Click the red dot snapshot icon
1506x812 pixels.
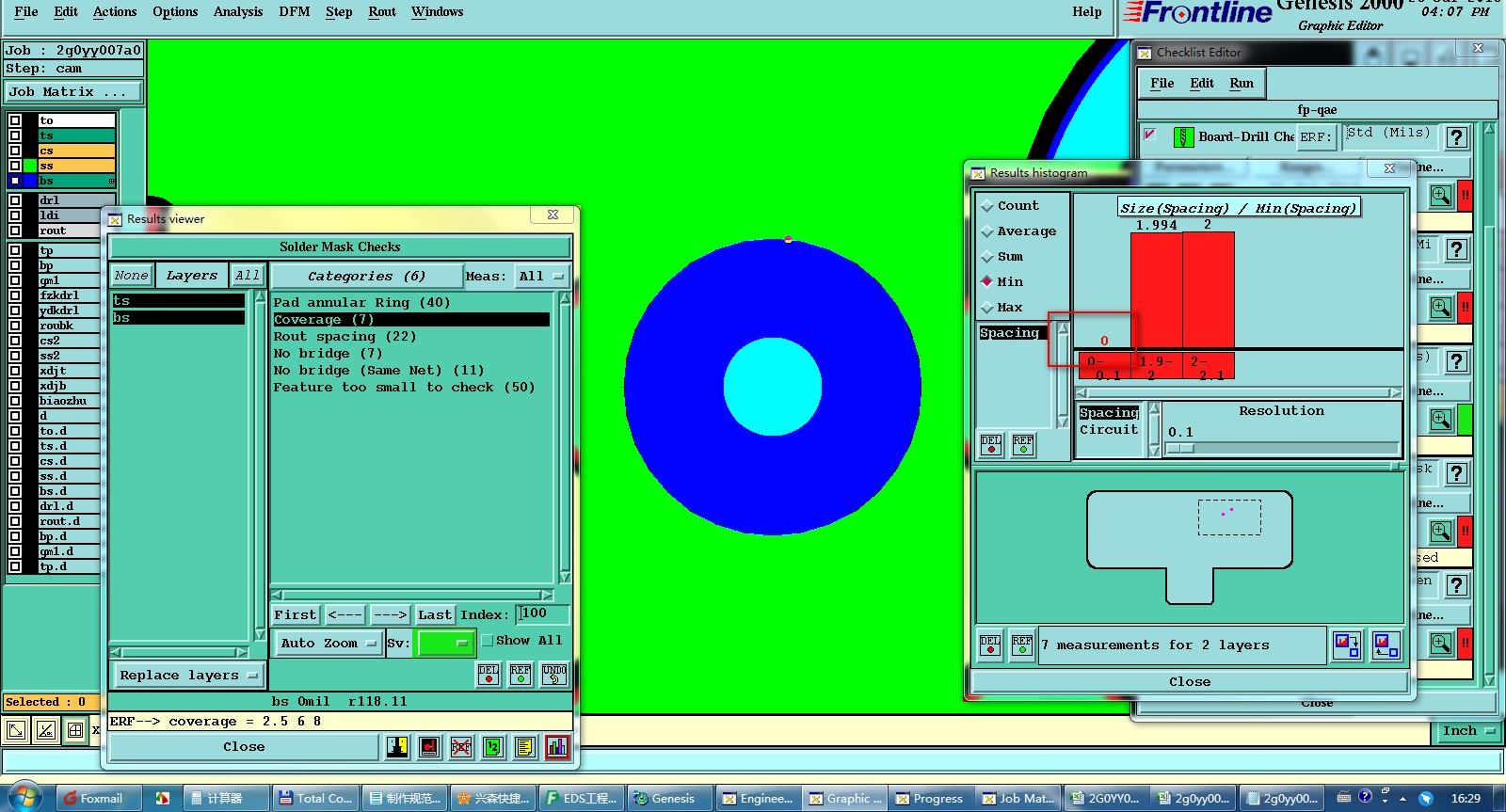click(x=429, y=747)
